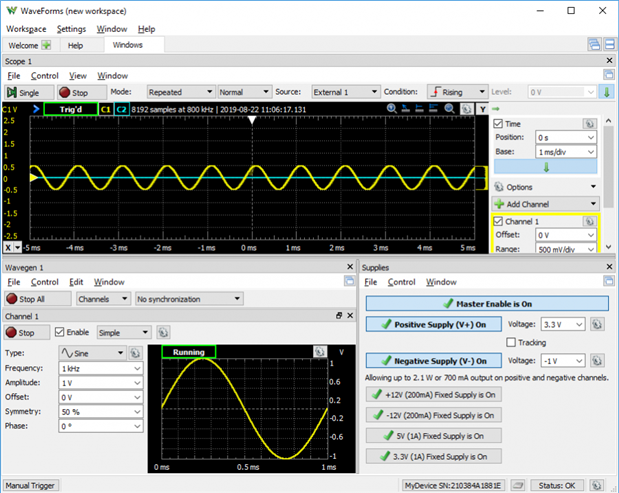Expand the trigger Source dropdown External 1
The width and height of the screenshot is (619, 493).
(345, 92)
